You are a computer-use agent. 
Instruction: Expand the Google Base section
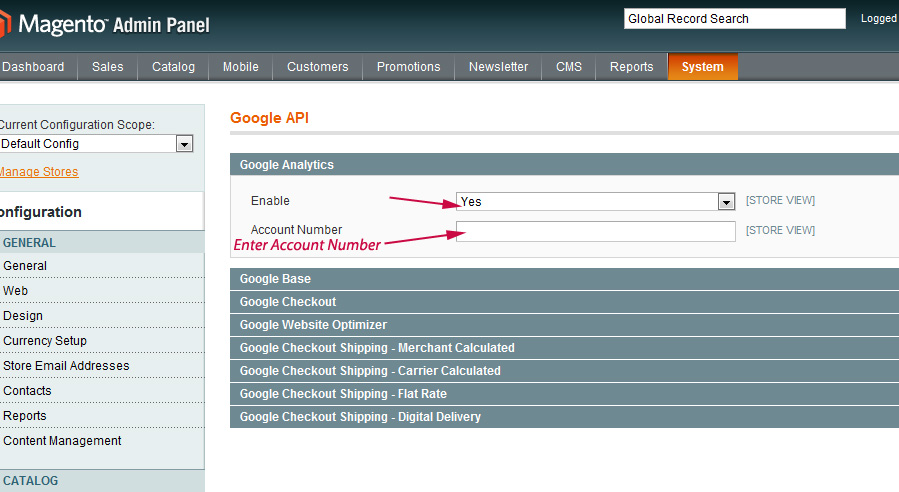[564, 279]
